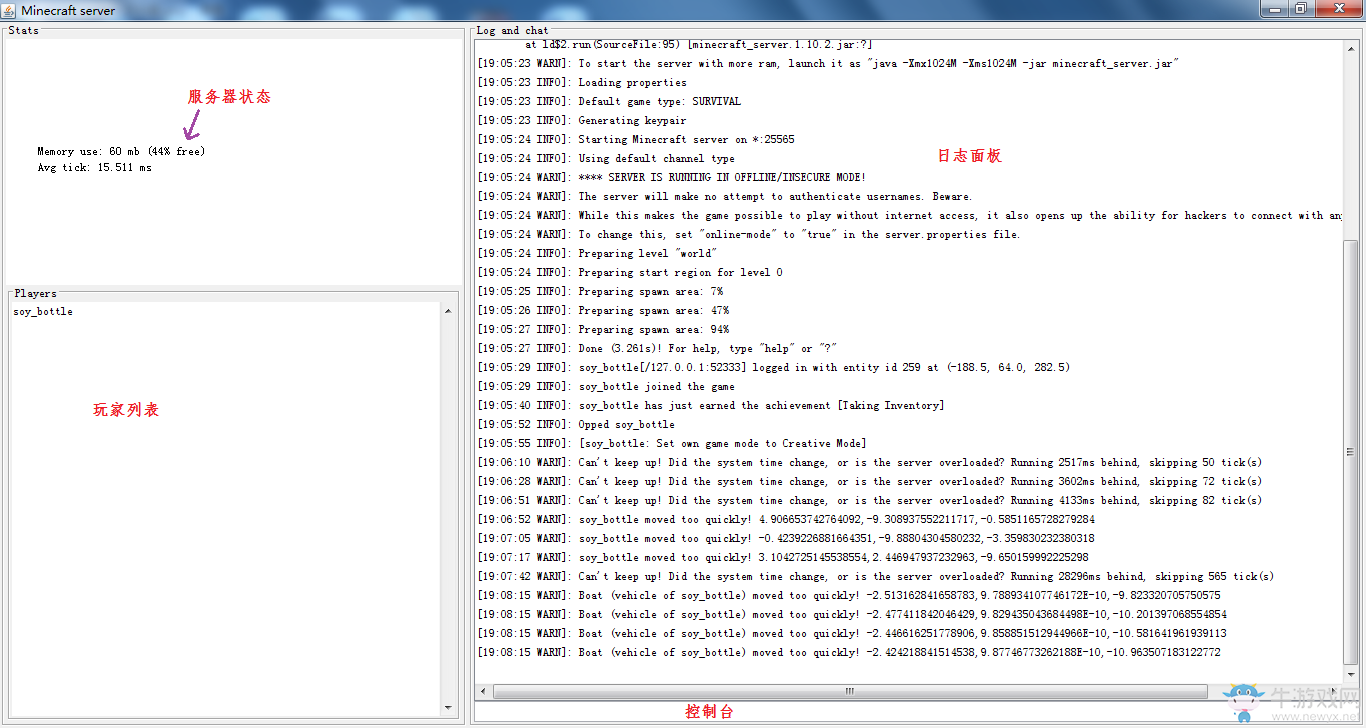Click the "Preparing spawn area: 7%" line
The width and height of the screenshot is (1366, 728).
[600, 292]
